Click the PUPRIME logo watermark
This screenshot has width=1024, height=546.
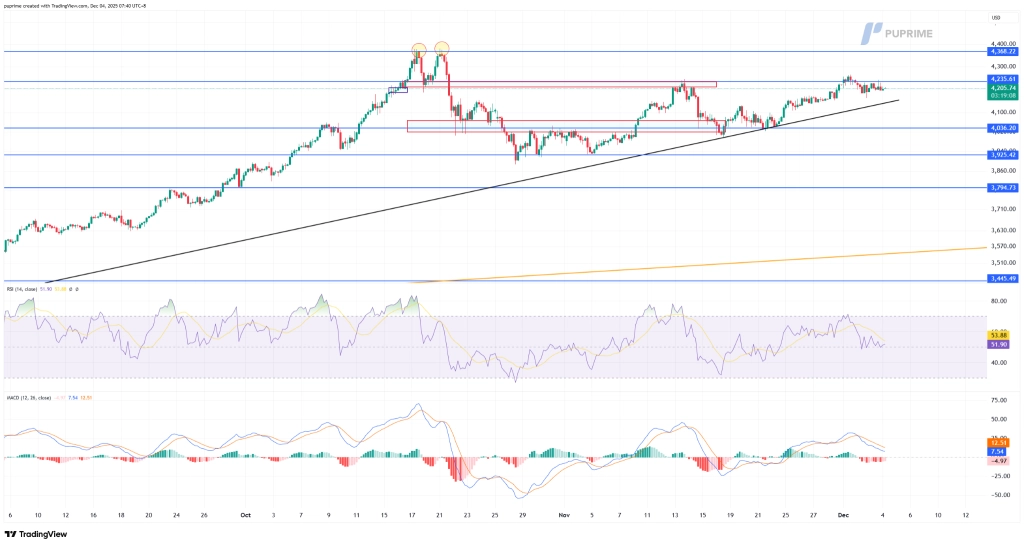tap(912, 33)
